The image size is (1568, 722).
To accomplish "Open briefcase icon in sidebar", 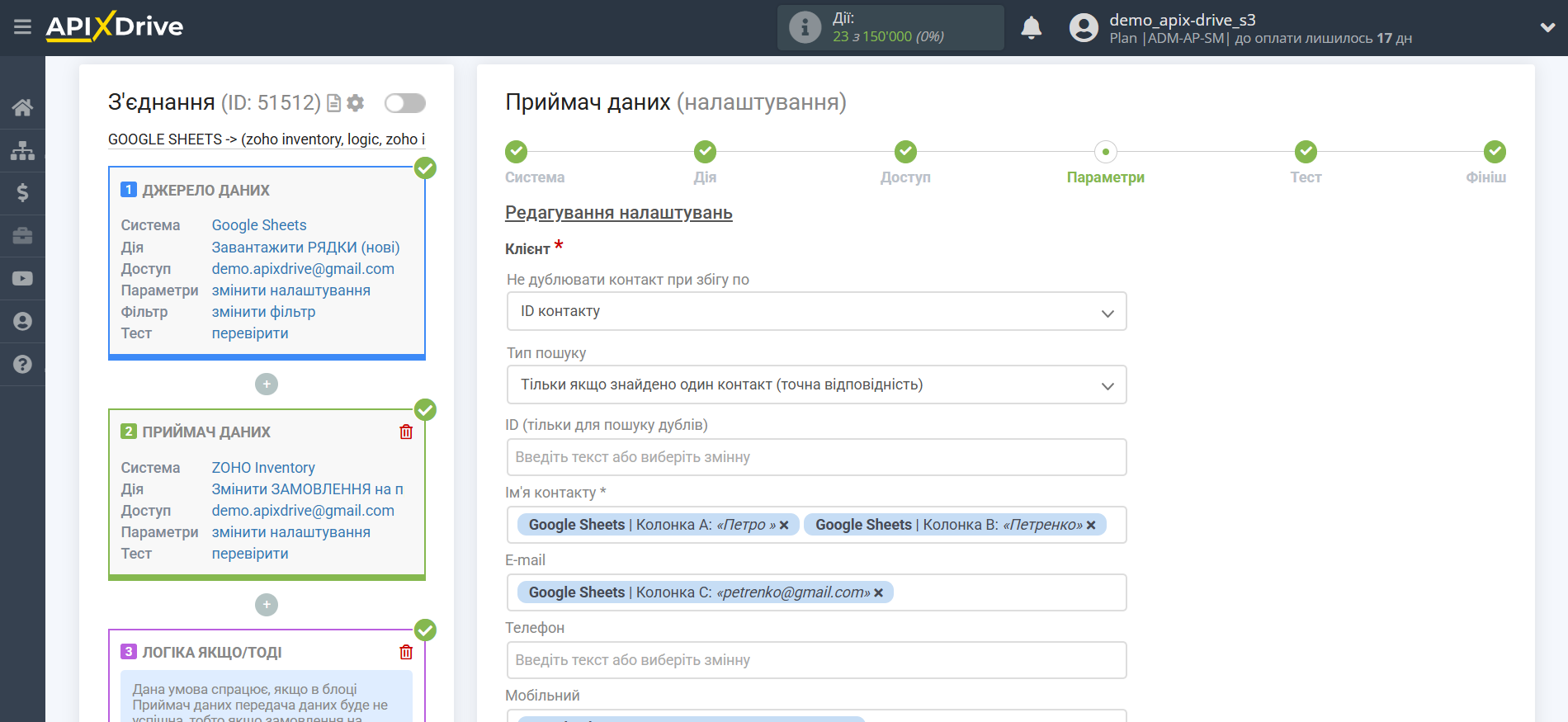I will click(22, 236).
